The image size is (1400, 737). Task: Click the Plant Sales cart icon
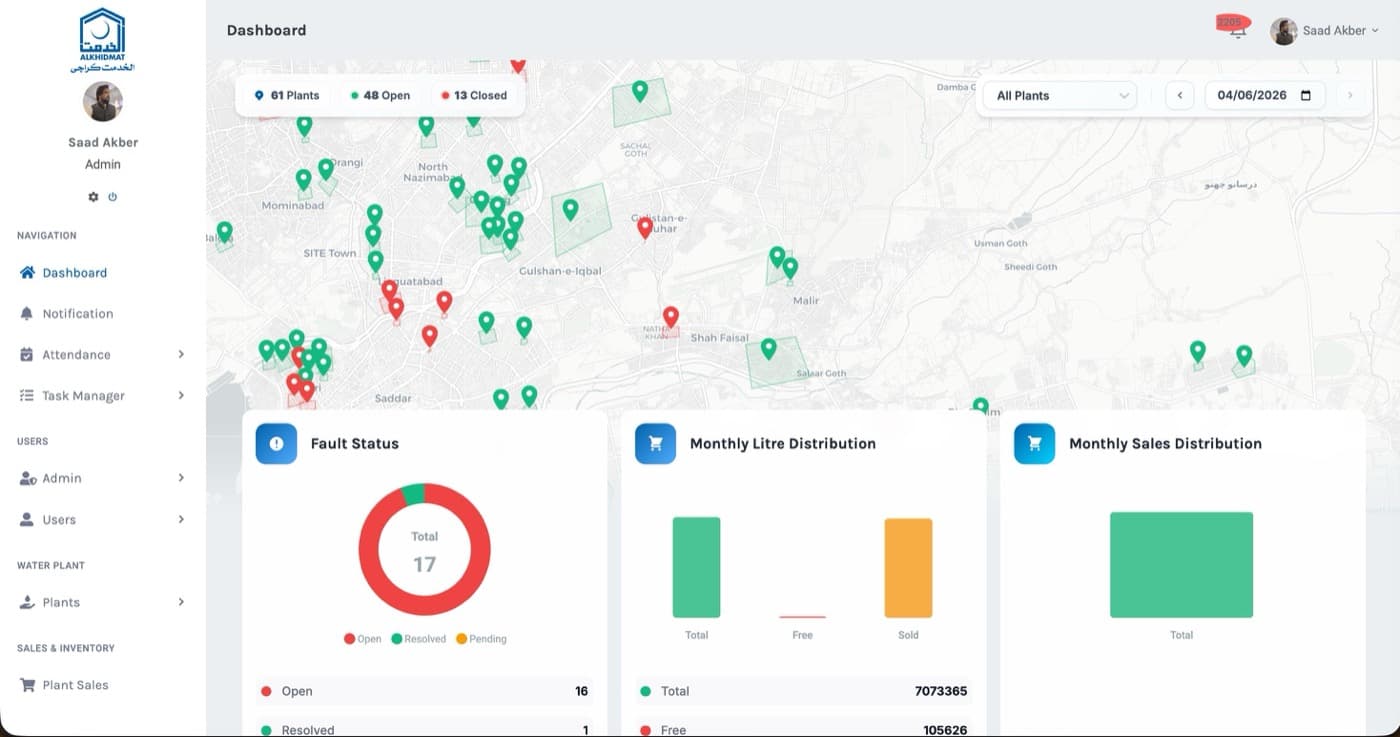click(27, 685)
